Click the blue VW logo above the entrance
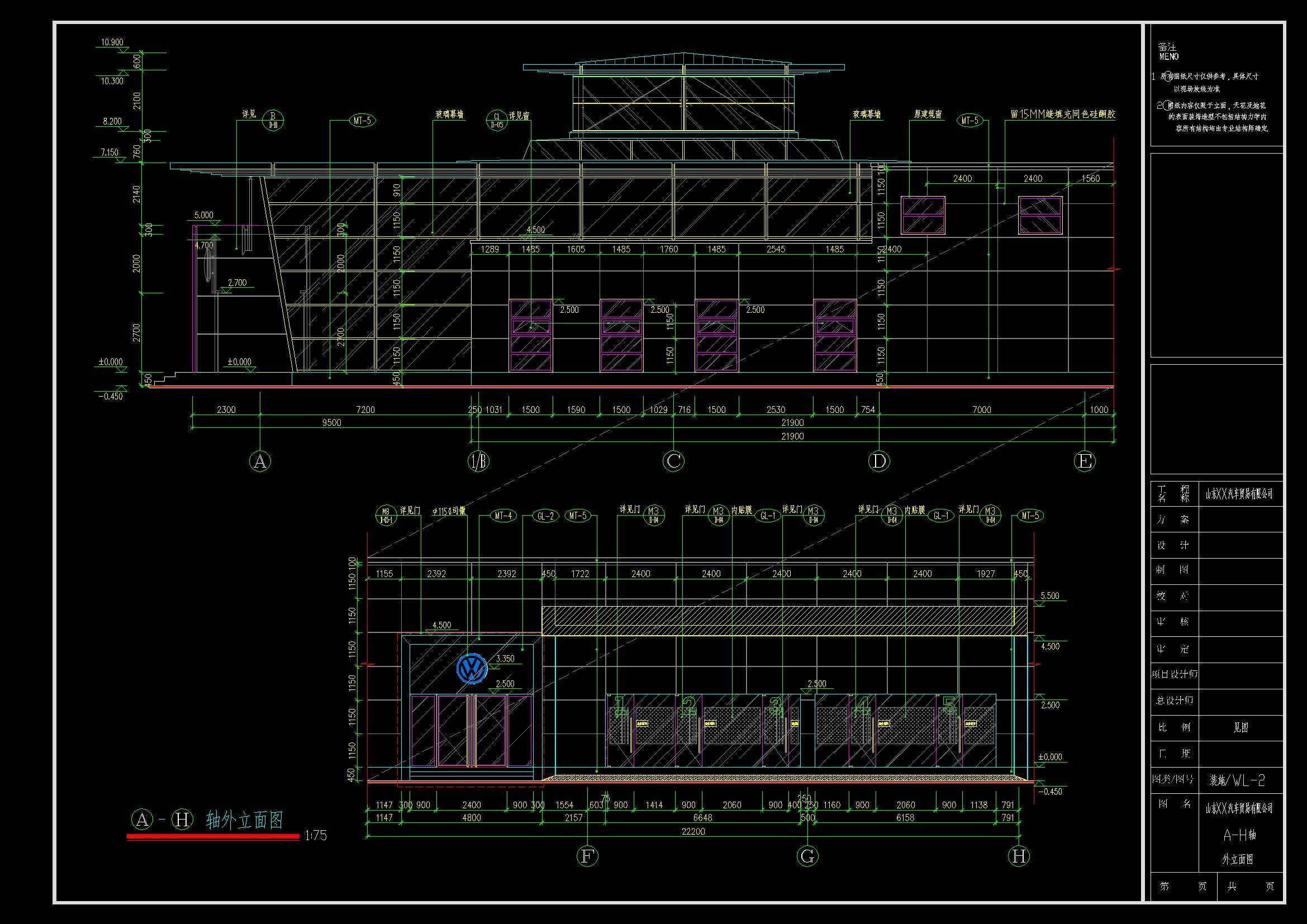This screenshot has height=924, width=1307. click(472, 669)
